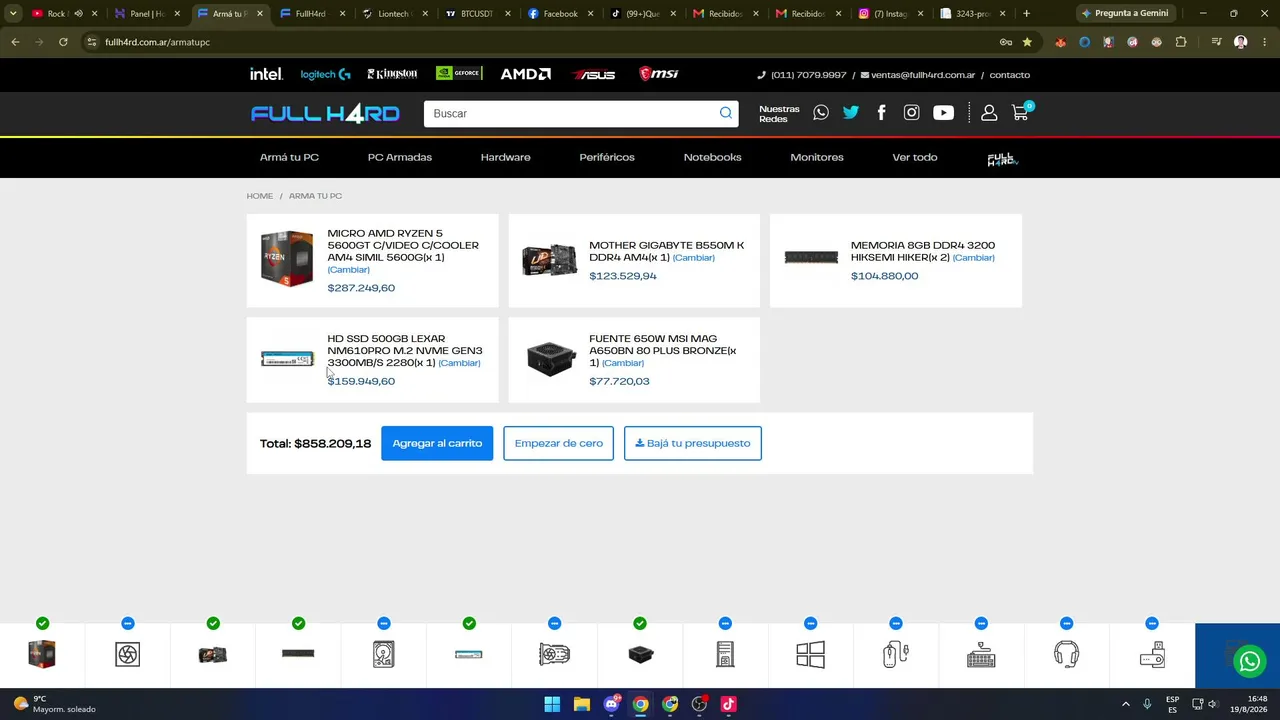Change the MSI MAG A650BN power supply
The image size is (1280, 720).
[x=623, y=363]
